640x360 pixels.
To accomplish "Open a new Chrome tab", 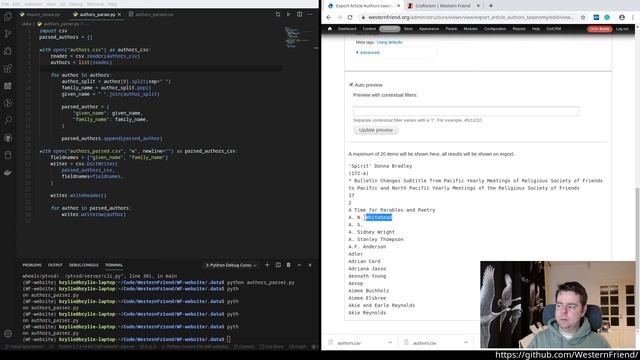I will point(491,6).
